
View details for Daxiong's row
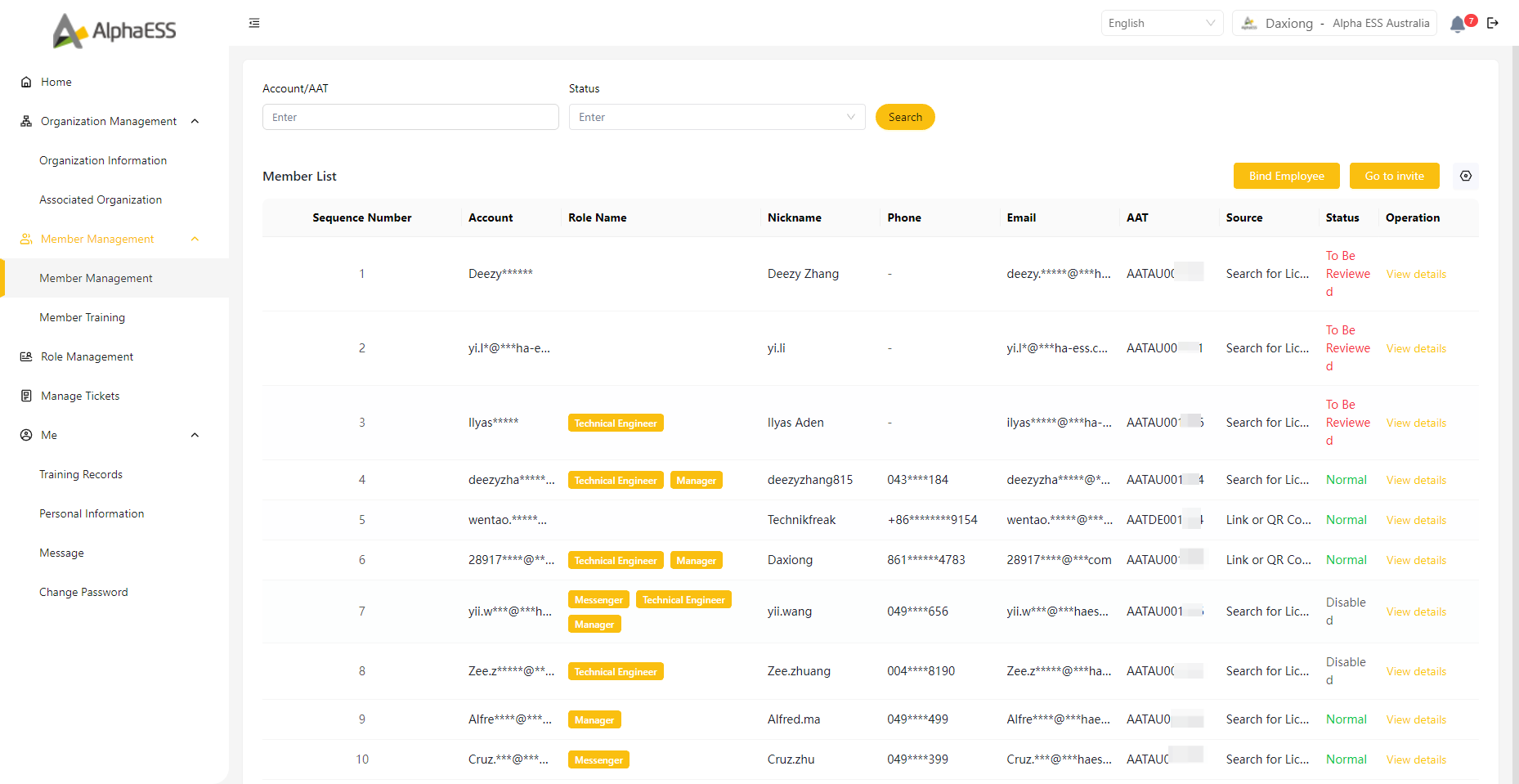click(x=1416, y=560)
